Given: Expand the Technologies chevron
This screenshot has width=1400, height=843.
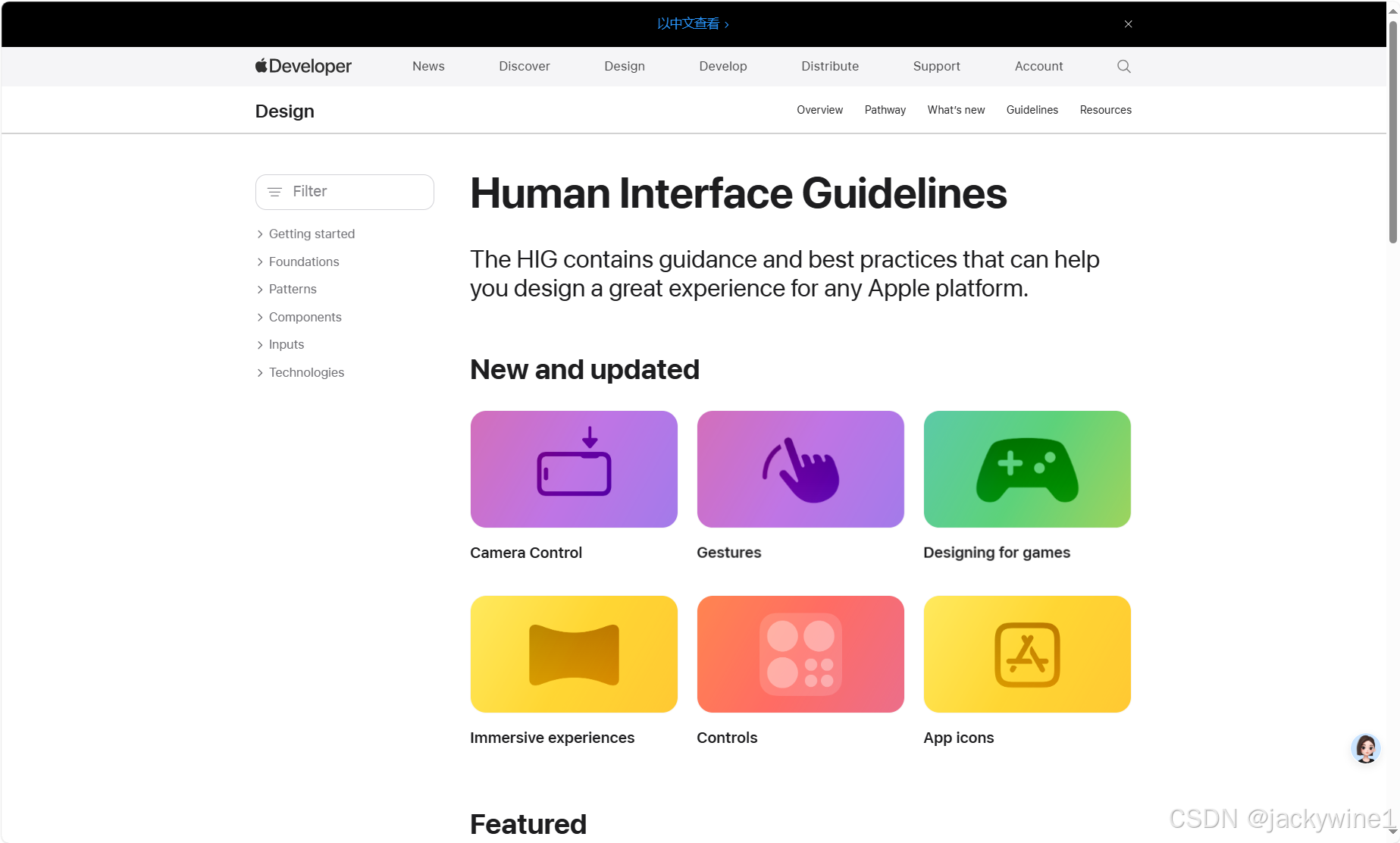Looking at the screenshot, I should point(260,373).
